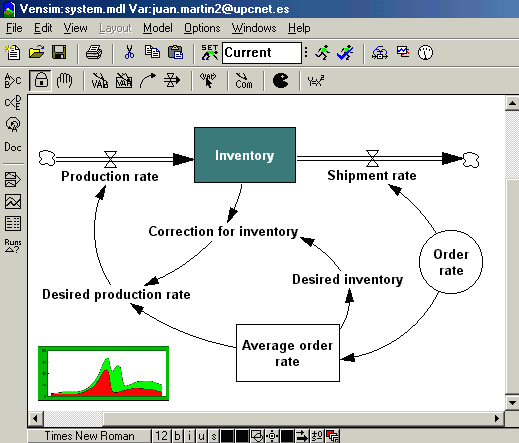
Task: Select the Shadow Variable tool
Action: click(x=208, y=81)
